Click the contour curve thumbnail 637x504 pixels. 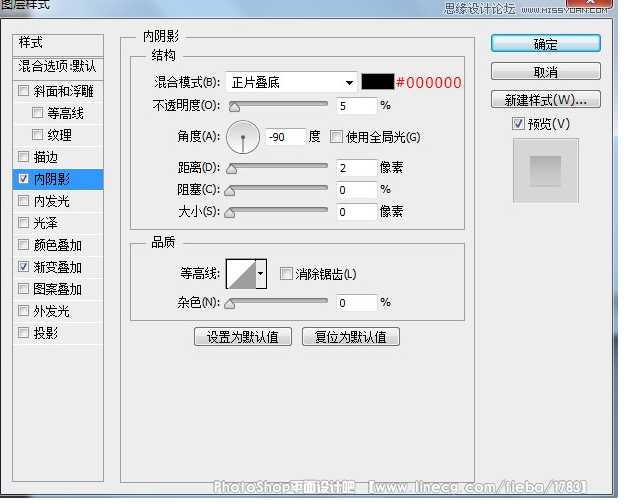[x=240, y=273]
